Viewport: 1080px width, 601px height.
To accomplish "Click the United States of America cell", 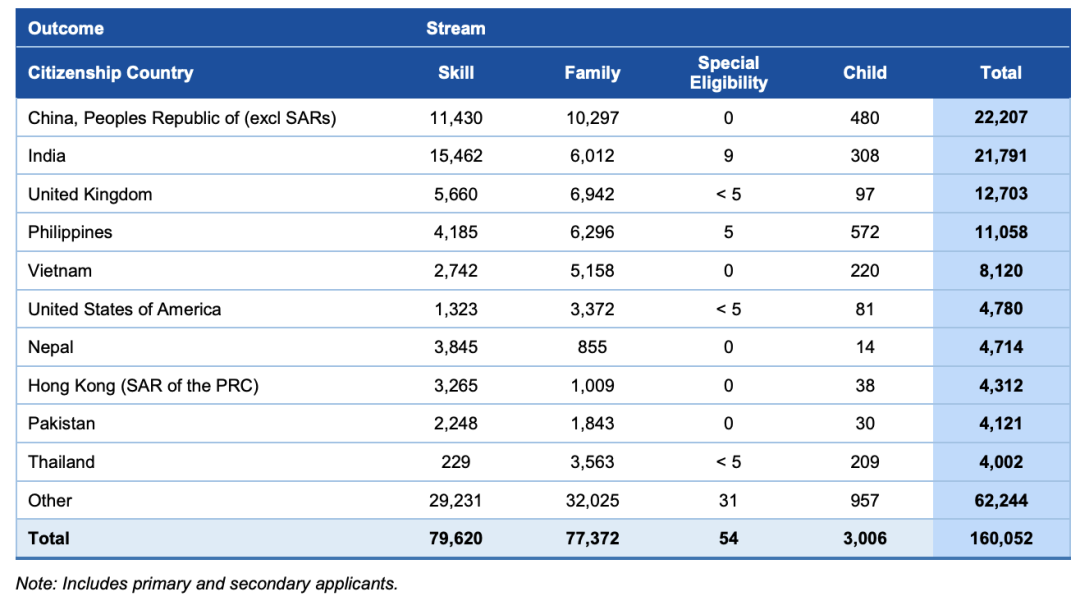I will pos(124,309).
